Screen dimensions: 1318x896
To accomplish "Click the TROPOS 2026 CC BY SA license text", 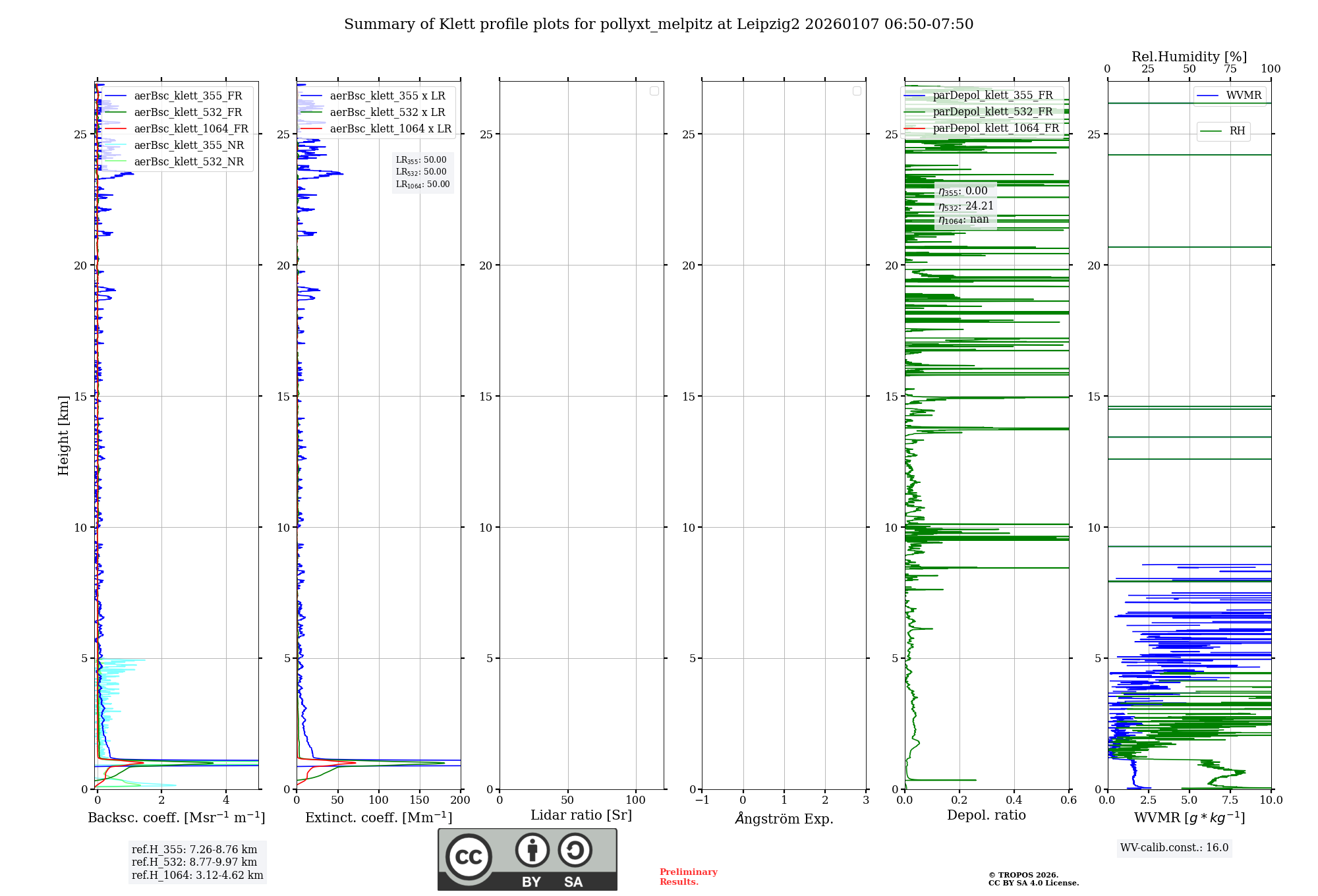I will click(1033, 879).
